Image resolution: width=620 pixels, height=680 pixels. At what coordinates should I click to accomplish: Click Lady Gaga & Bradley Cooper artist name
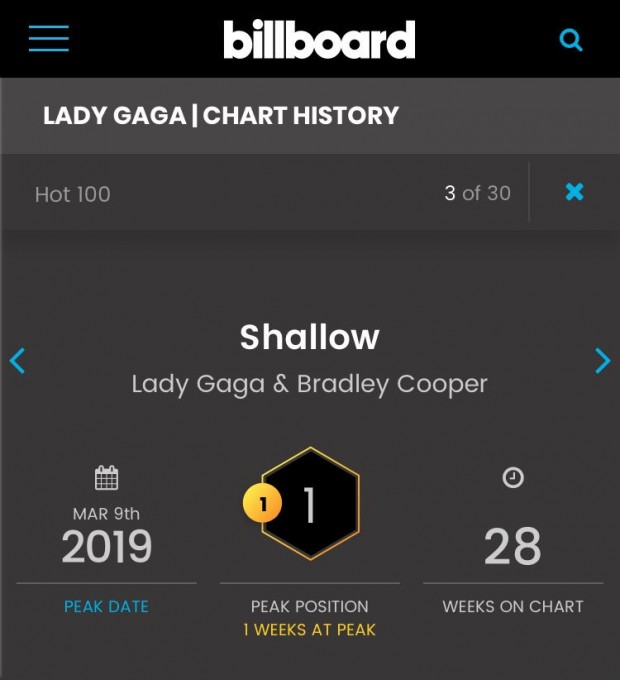pyautogui.click(x=310, y=385)
